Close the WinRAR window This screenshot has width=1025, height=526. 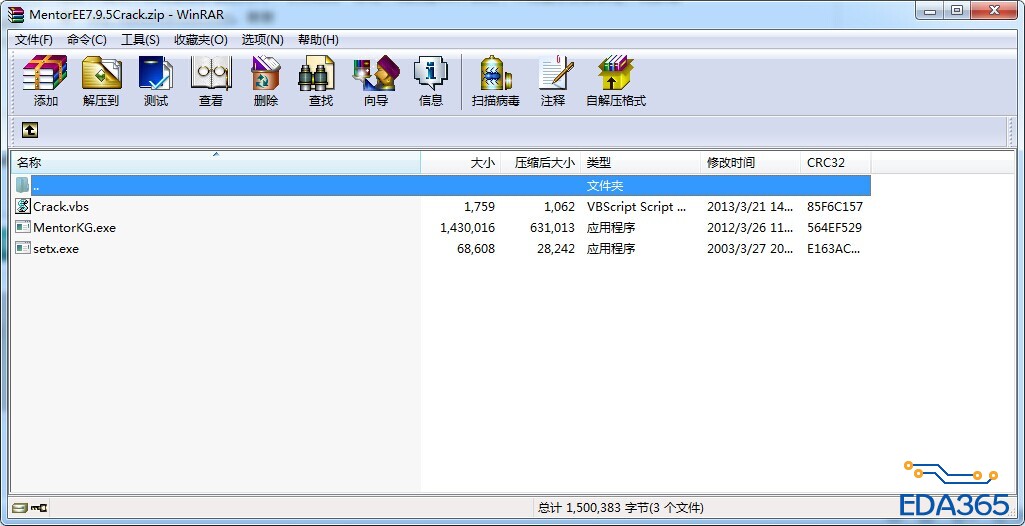click(x=994, y=10)
